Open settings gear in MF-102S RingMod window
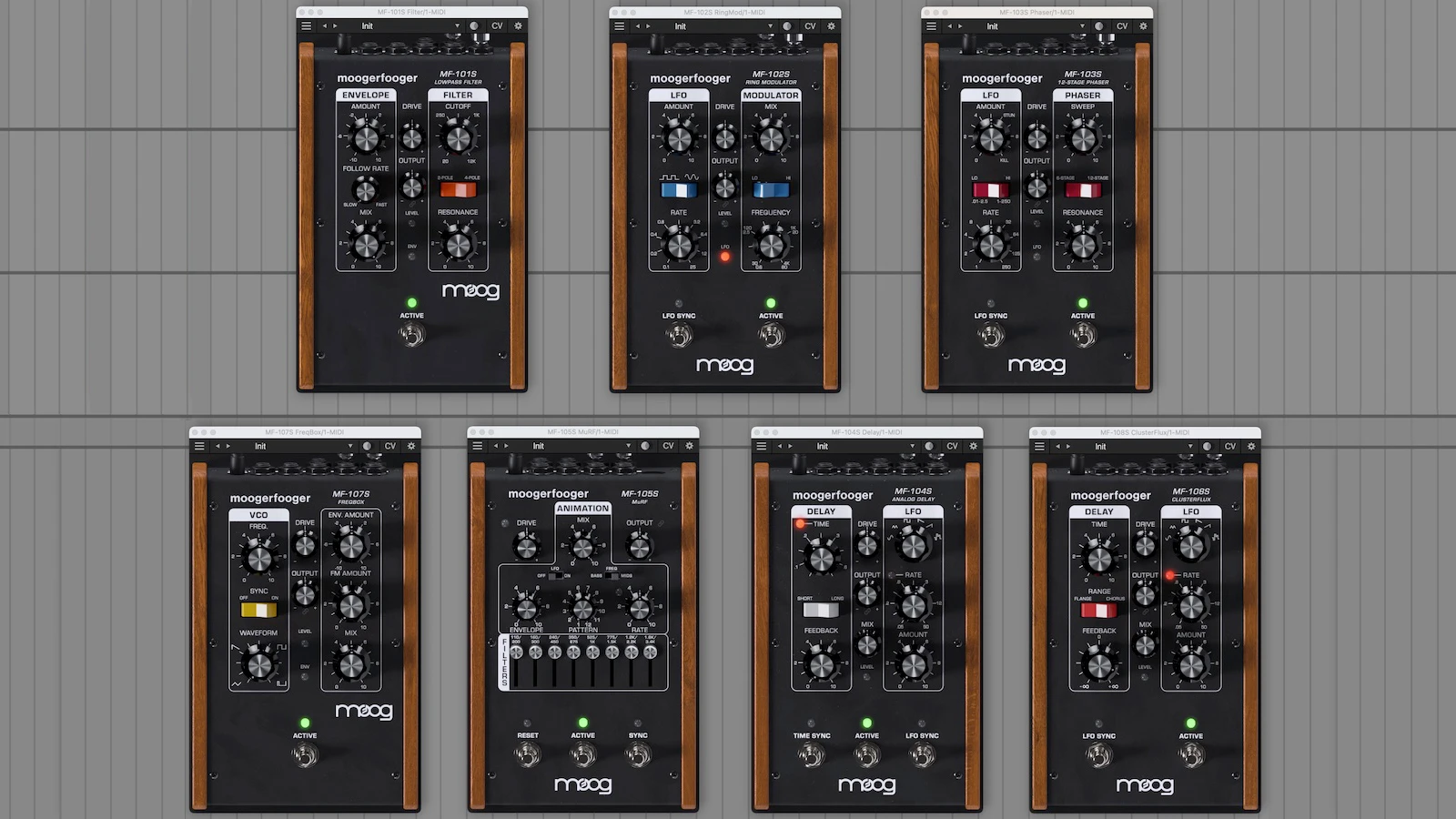The image size is (1456, 819). 831,26
